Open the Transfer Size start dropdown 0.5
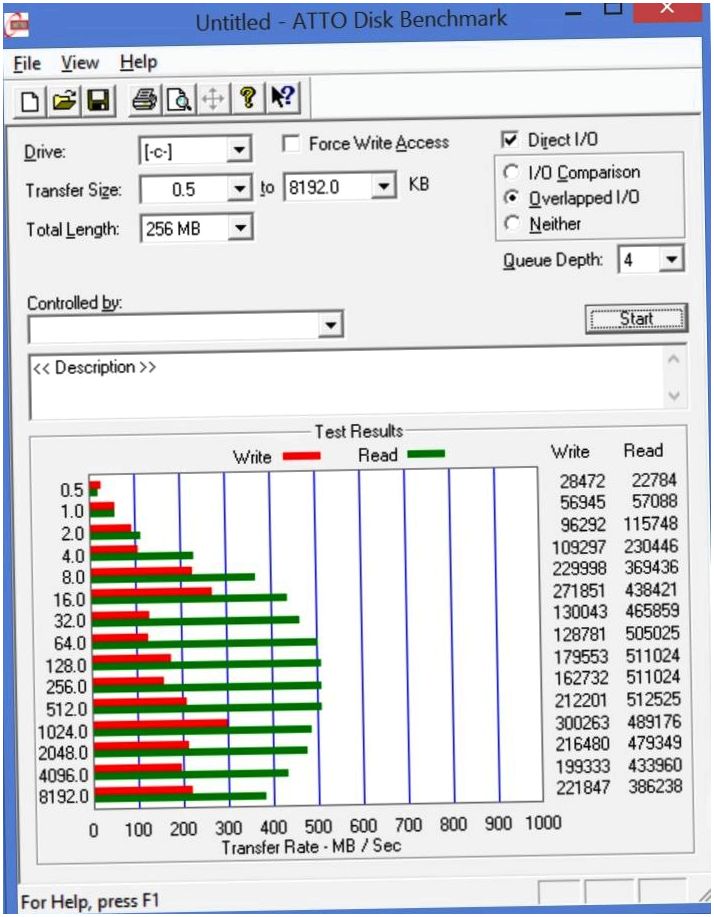Screen dimensions: 714x917 pos(240,189)
